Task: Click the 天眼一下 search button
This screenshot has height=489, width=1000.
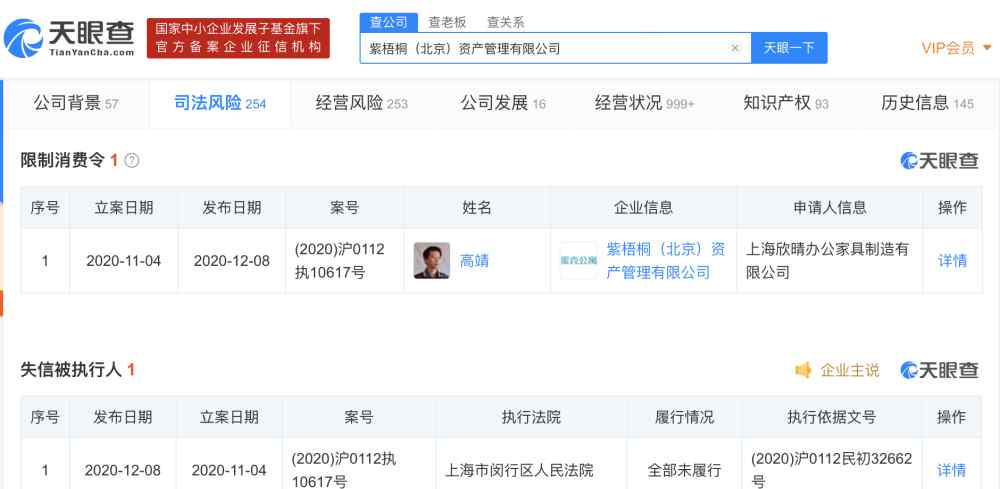Action: point(789,48)
